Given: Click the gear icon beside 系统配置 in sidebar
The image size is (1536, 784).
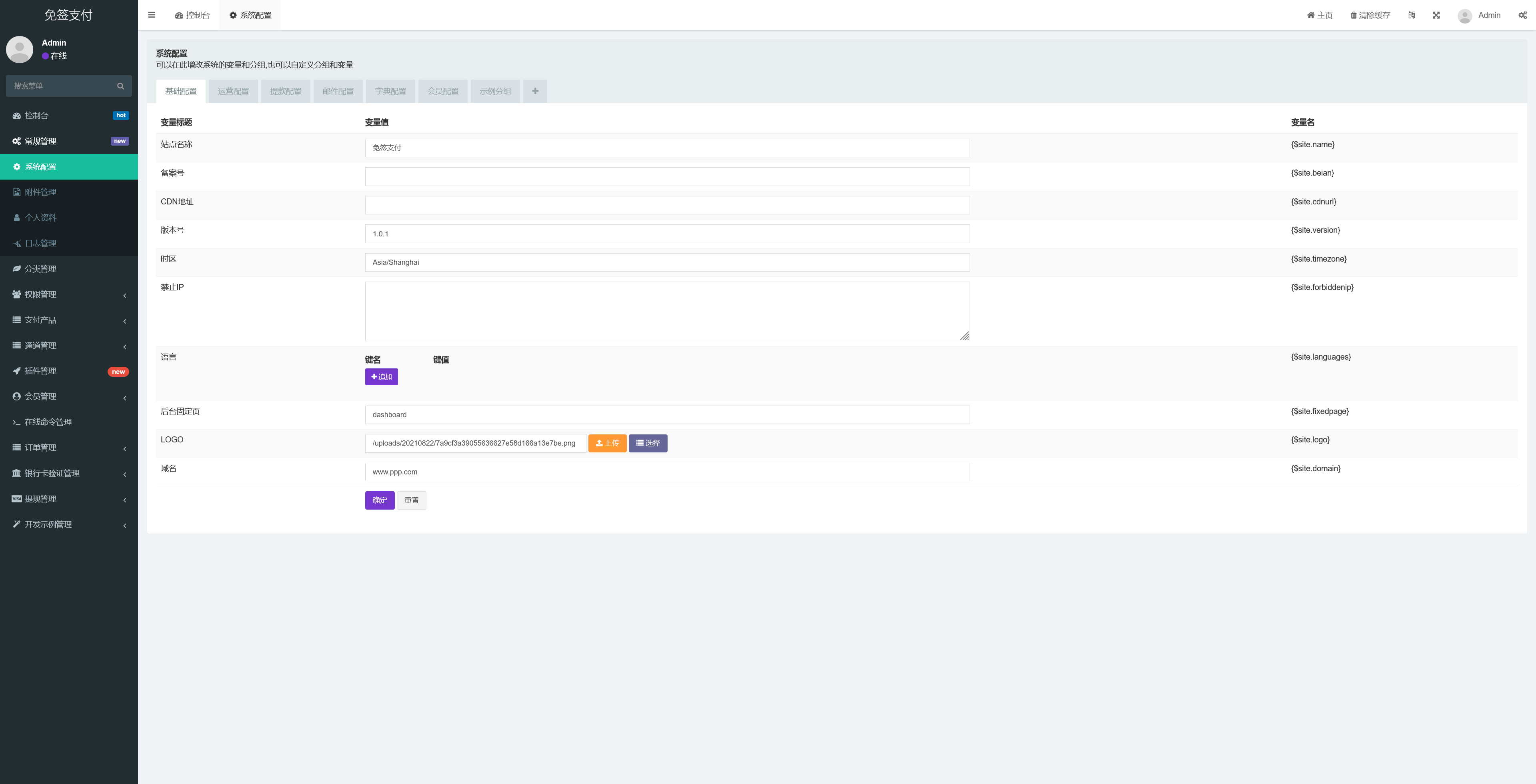Looking at the screenshot, I should pyautogui.click(x=17, y=167).
